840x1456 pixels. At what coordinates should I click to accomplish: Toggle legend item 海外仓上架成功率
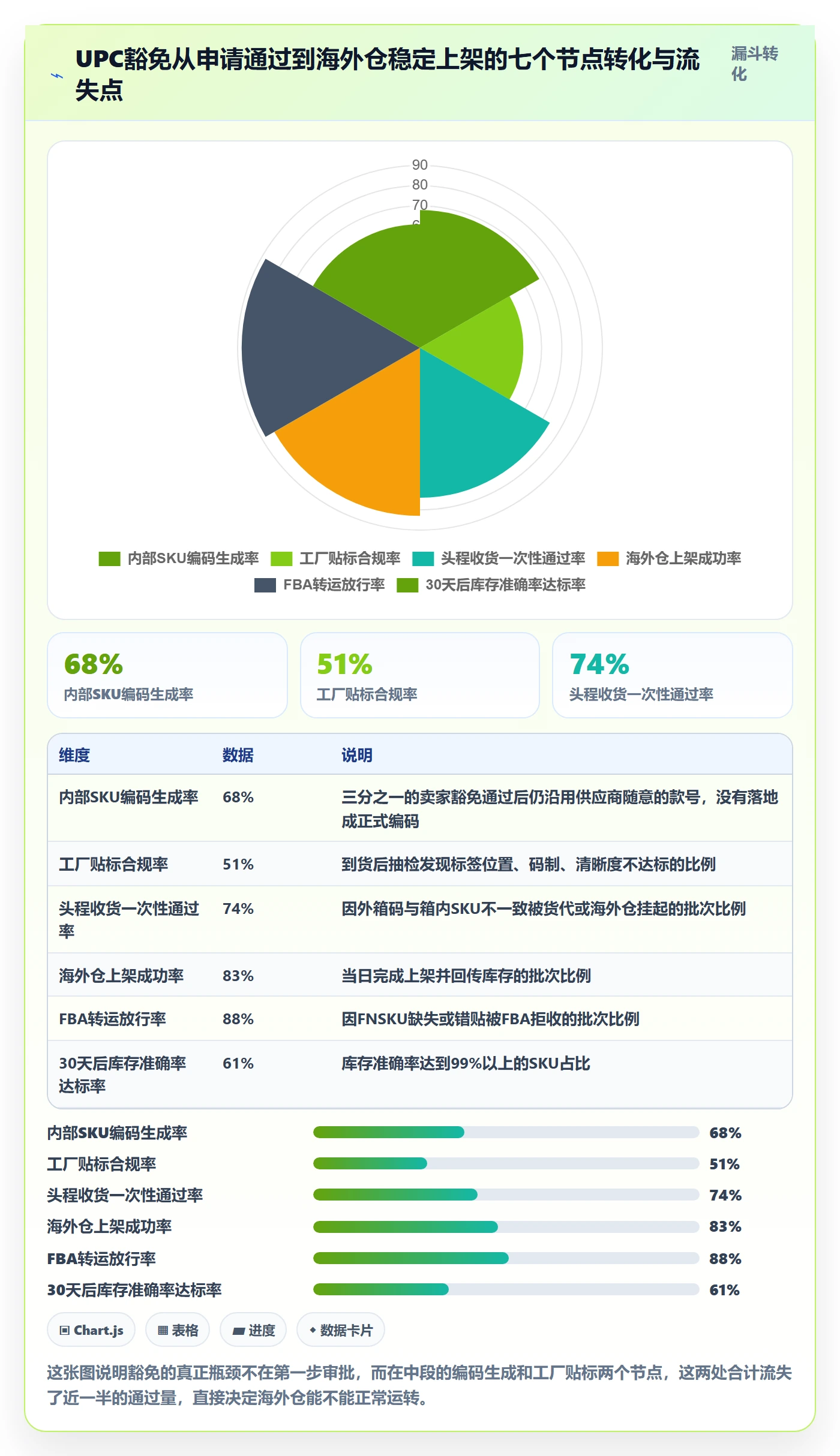coord(669,558)
